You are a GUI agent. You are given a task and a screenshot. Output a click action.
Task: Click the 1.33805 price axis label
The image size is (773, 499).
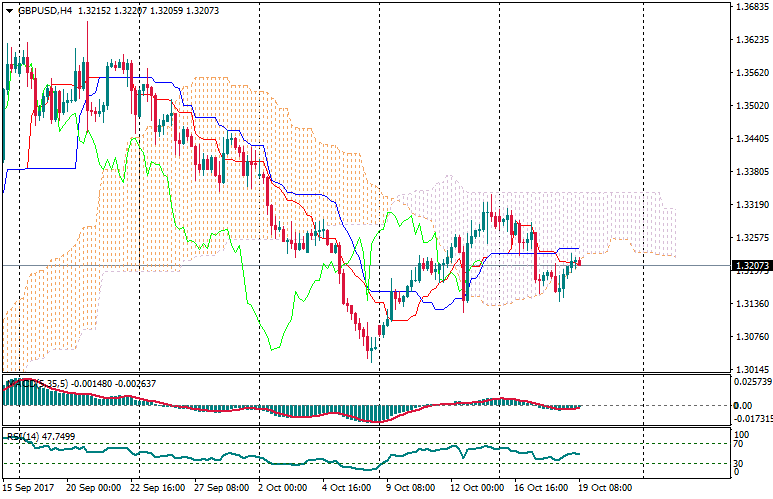click(x=751, y=172)
